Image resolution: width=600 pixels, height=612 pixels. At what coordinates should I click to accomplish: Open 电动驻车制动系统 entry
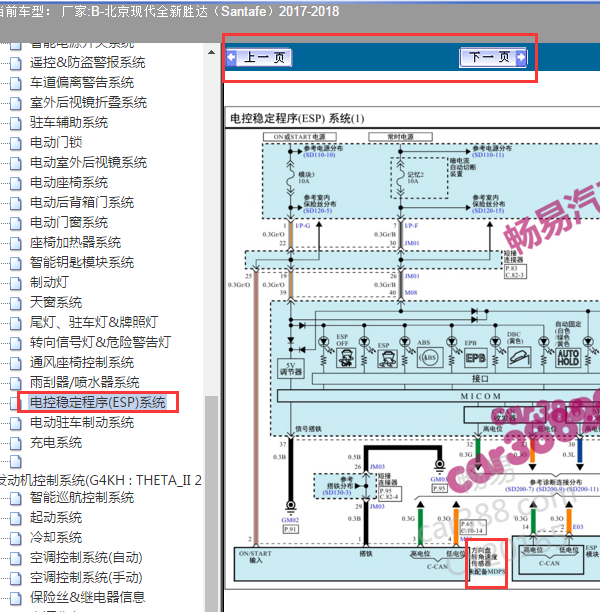(x=82, y=422)
